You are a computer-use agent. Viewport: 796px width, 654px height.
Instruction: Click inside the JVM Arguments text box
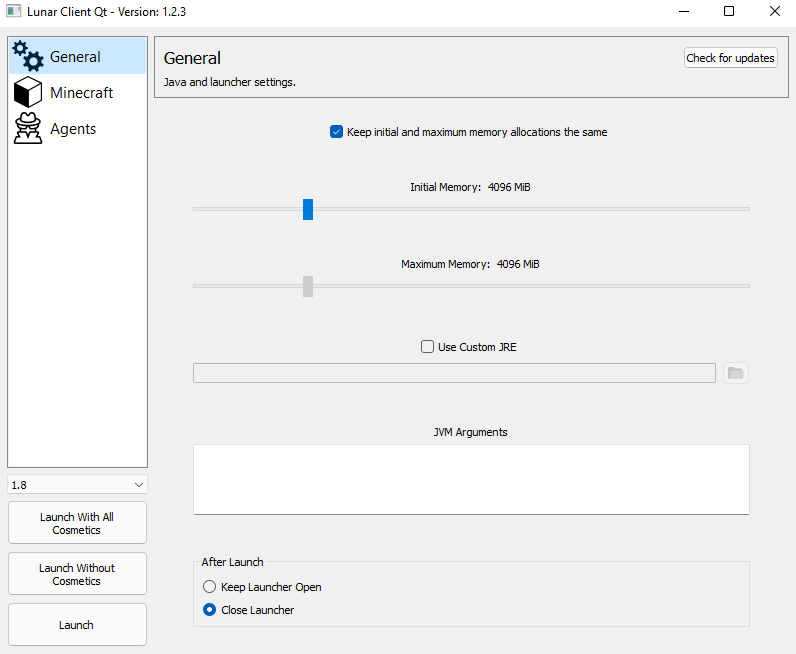[471, 478]
